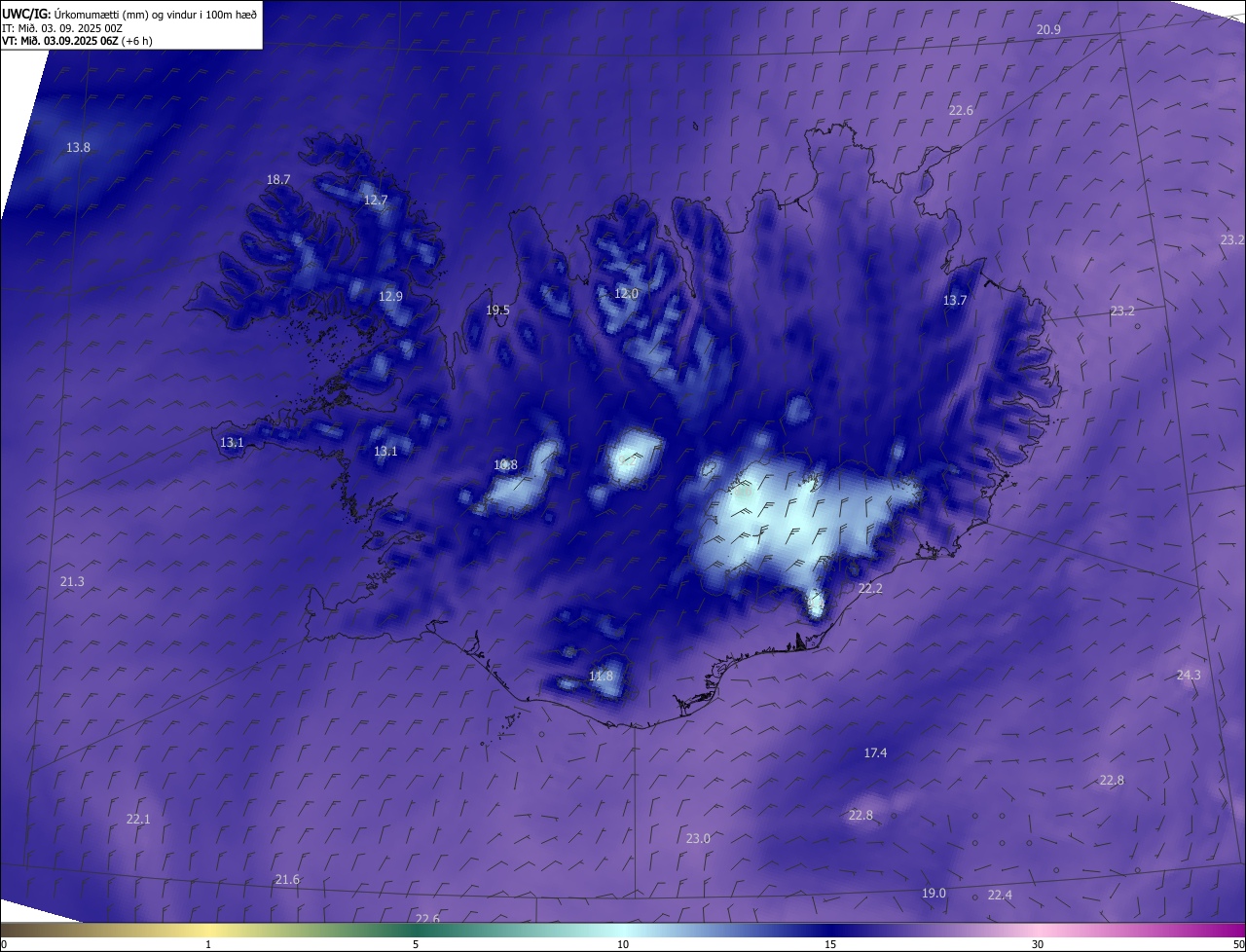Click the 13.8 value label
The height and width of the screenshot is (952, 1246).
[x=78, y=148]
